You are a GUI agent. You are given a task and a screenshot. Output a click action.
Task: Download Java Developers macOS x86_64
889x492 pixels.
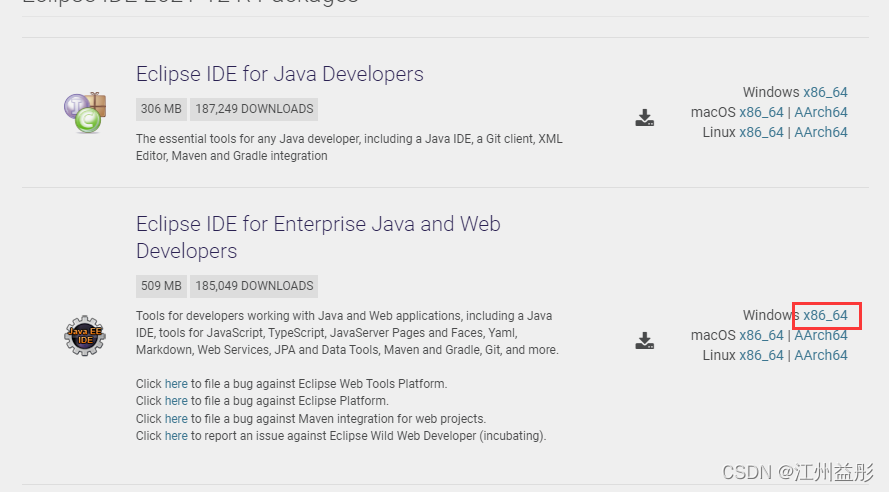761,112
